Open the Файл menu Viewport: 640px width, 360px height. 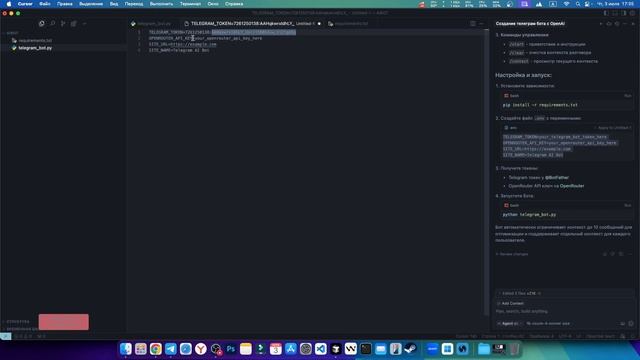click(x=44, y=4)
